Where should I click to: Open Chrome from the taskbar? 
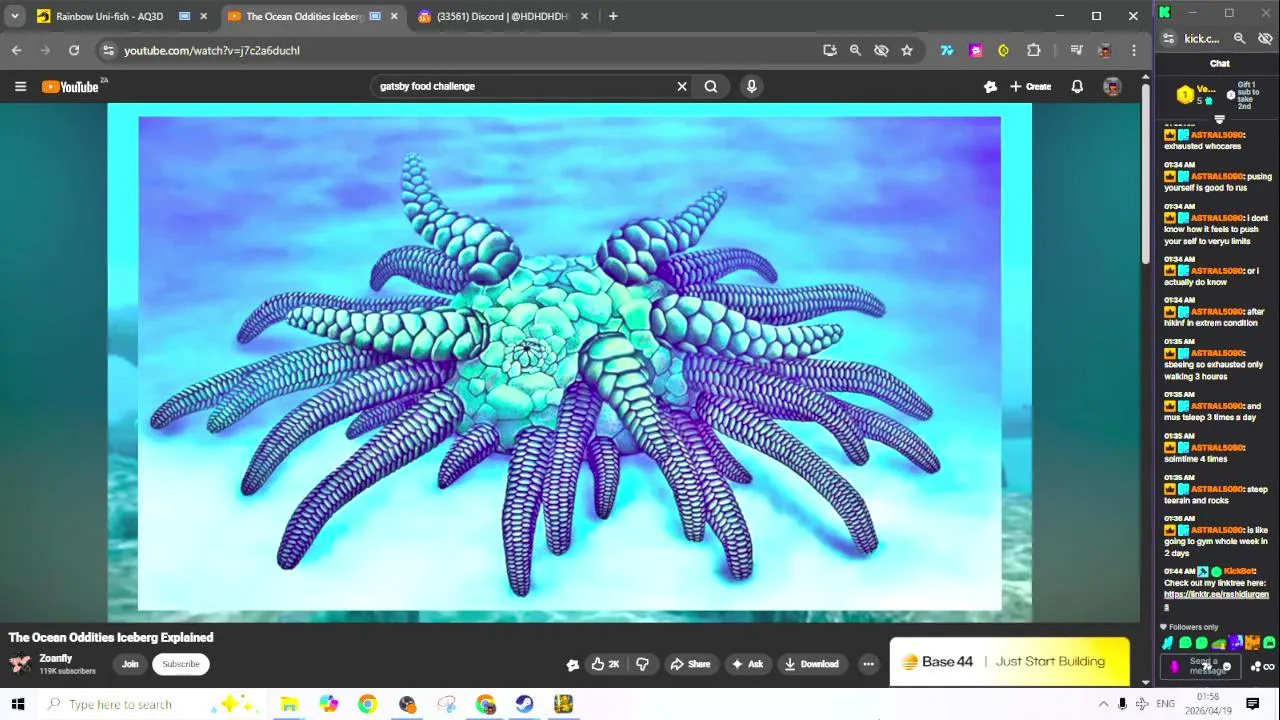[367, 704]
